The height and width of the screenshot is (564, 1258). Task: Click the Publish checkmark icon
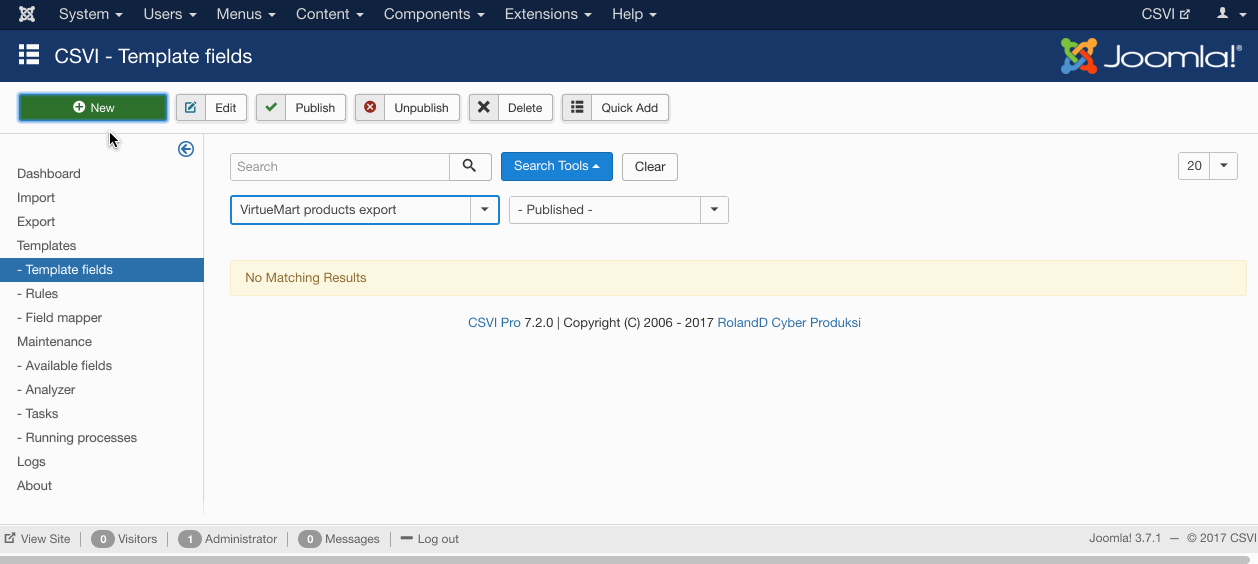click(x=271, y=108)
